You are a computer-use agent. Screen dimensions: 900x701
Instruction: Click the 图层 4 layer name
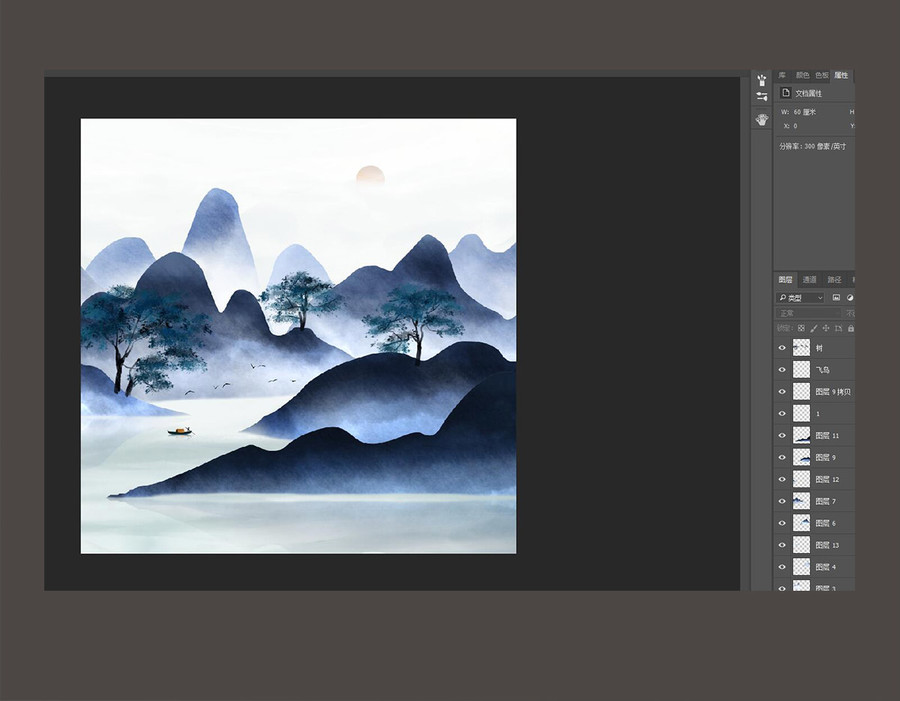(x=825, y=567)
